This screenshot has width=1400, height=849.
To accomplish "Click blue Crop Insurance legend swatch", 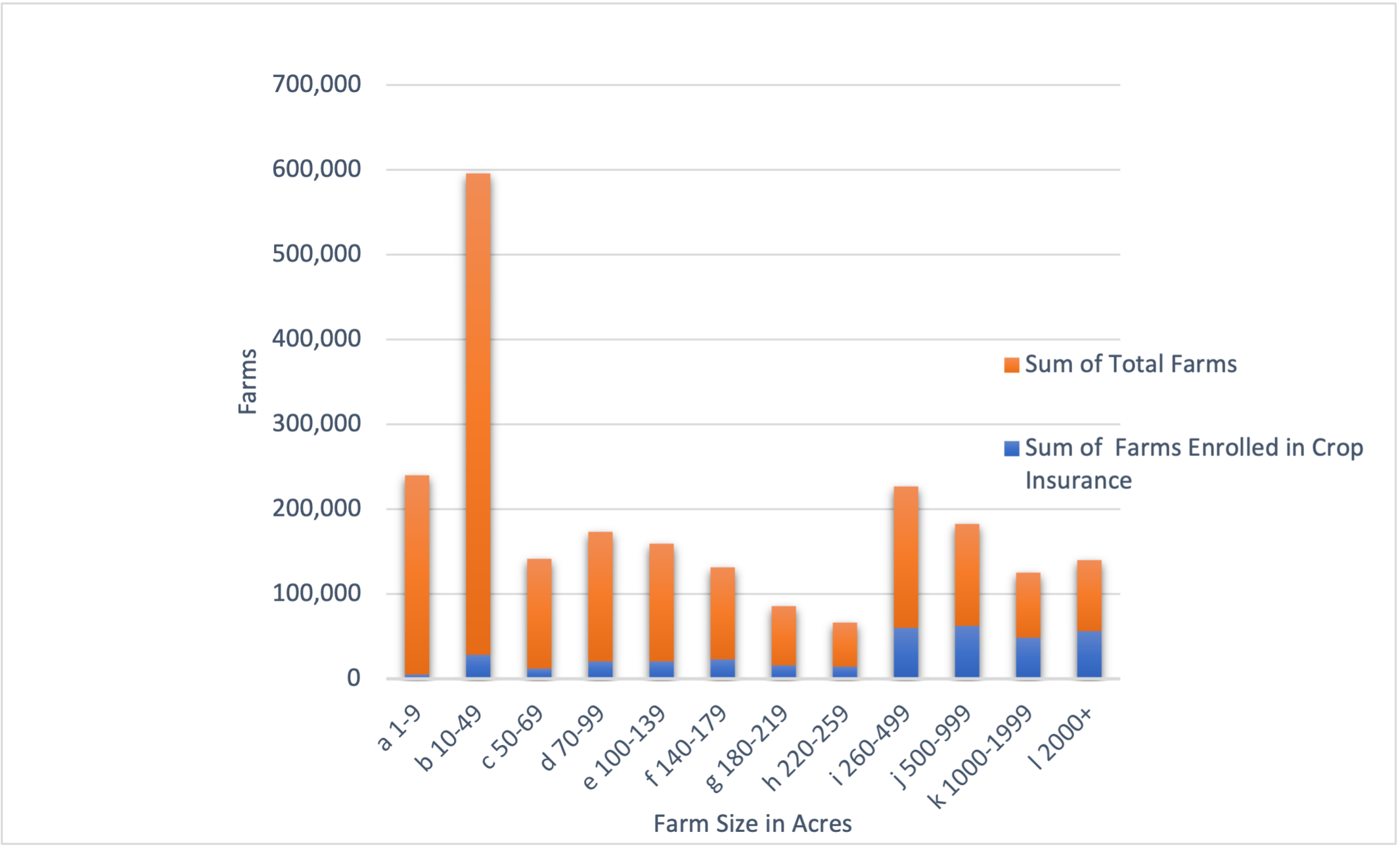I will 1011,449.
